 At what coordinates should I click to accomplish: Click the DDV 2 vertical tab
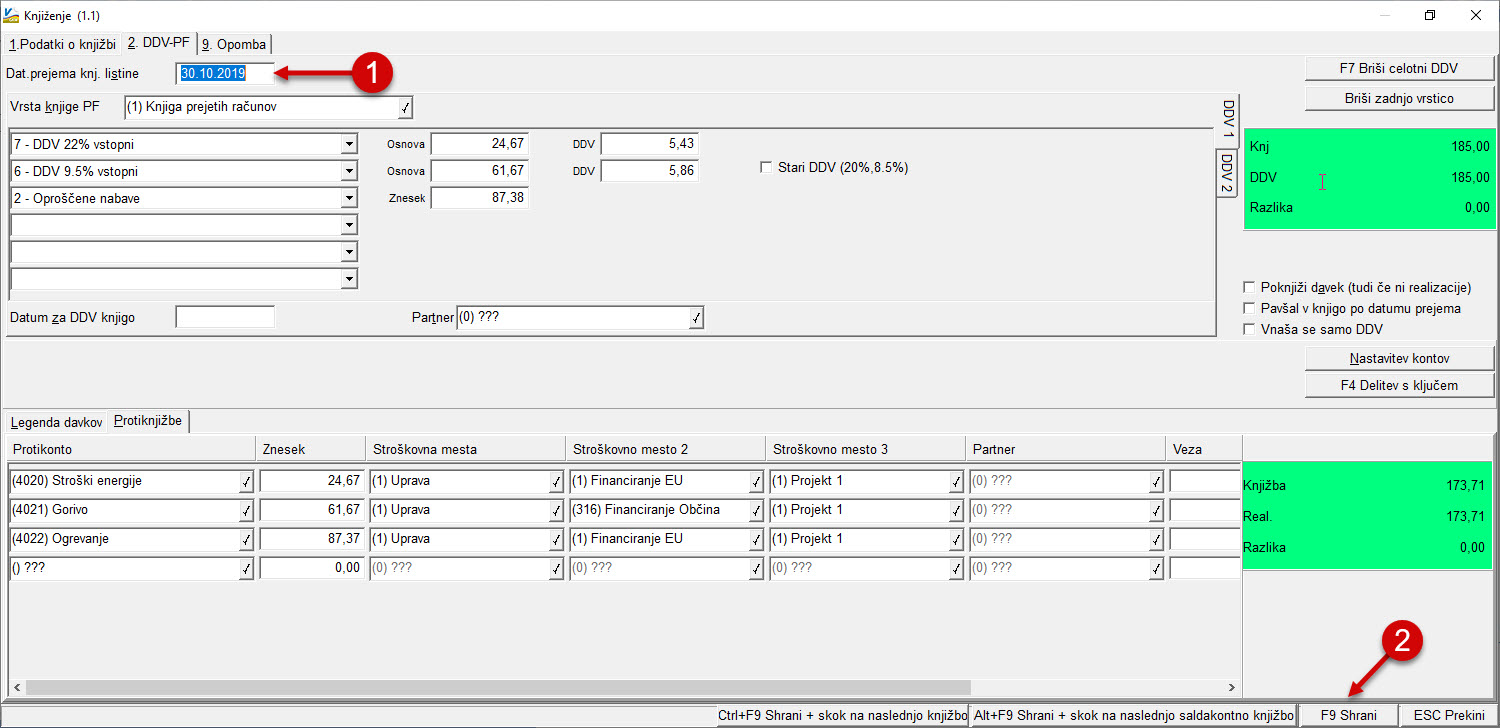pyautogui.click(x=1227, y=173)
